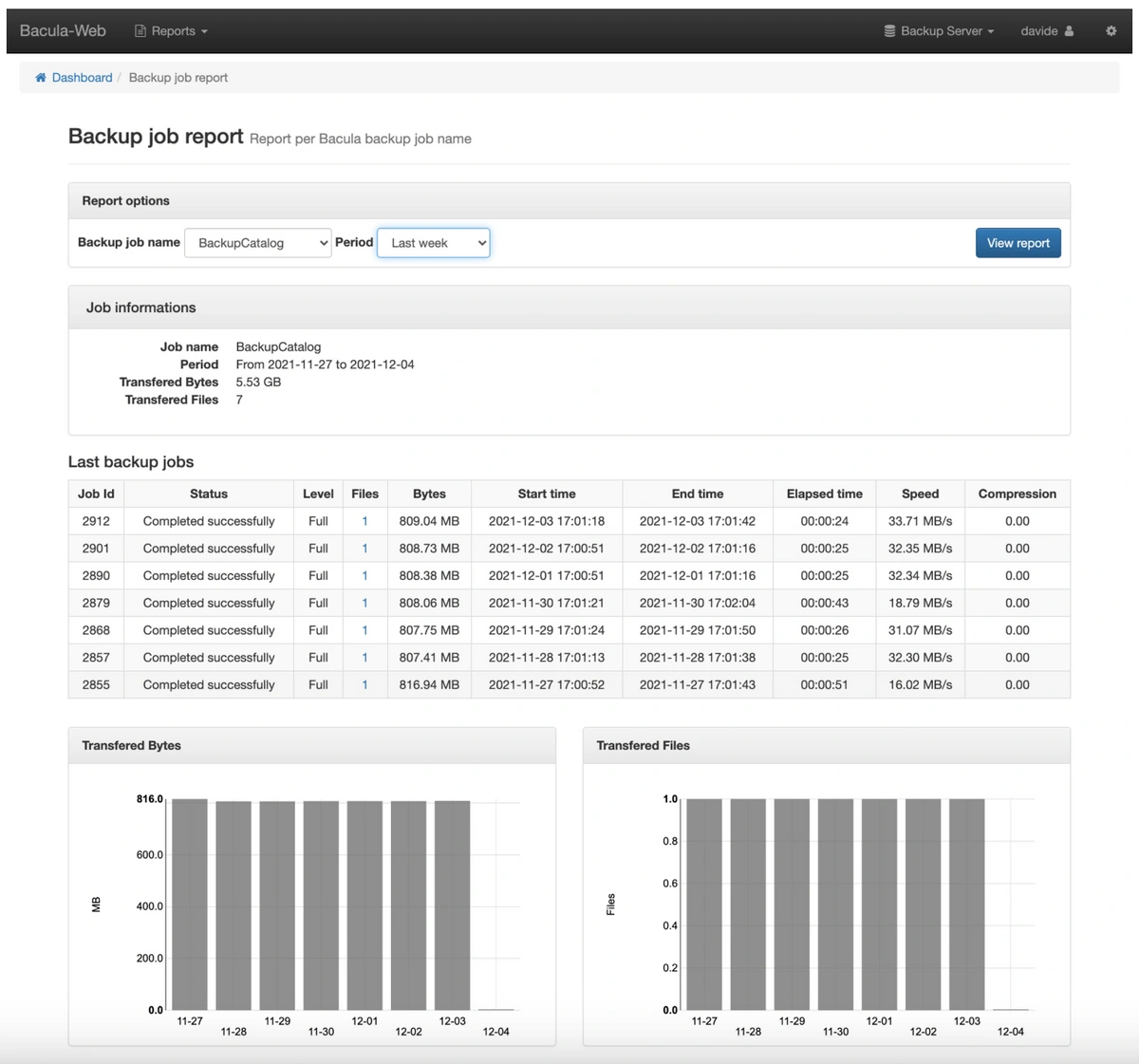
Task: Click the Status column header
Action: click(x=209, y=494)
